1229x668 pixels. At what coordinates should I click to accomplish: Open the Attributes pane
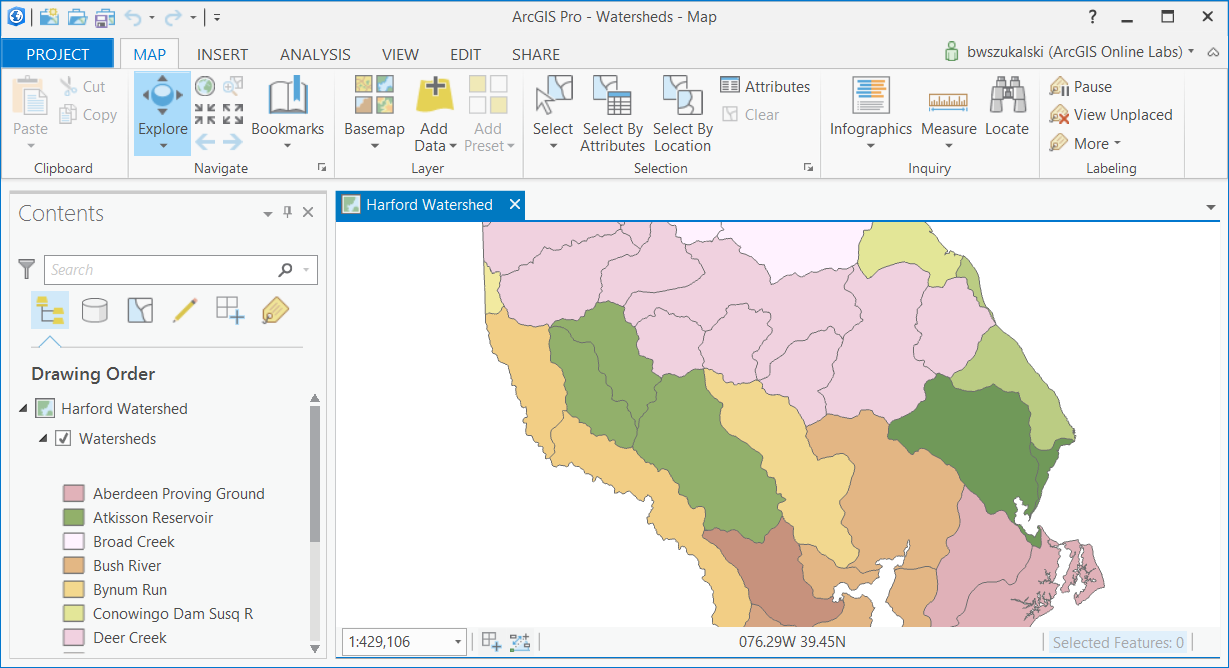pos(765,87)
